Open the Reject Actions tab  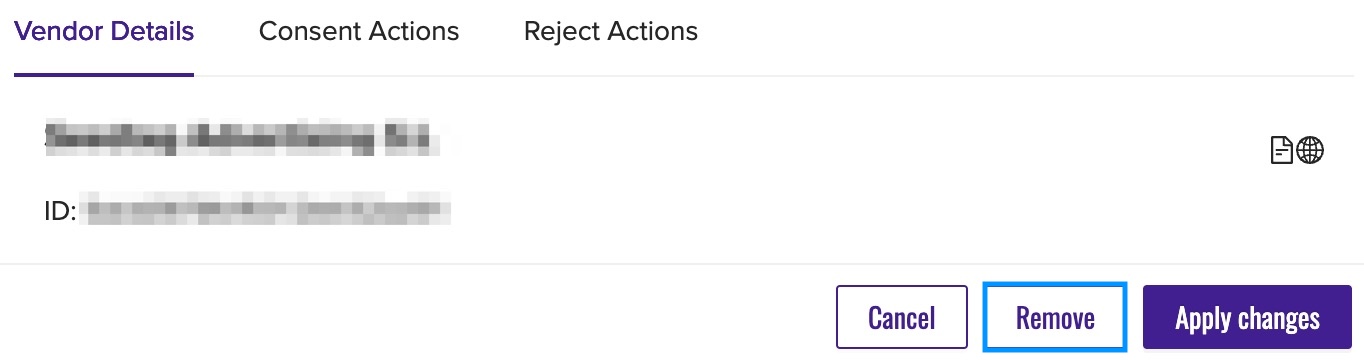611,32
